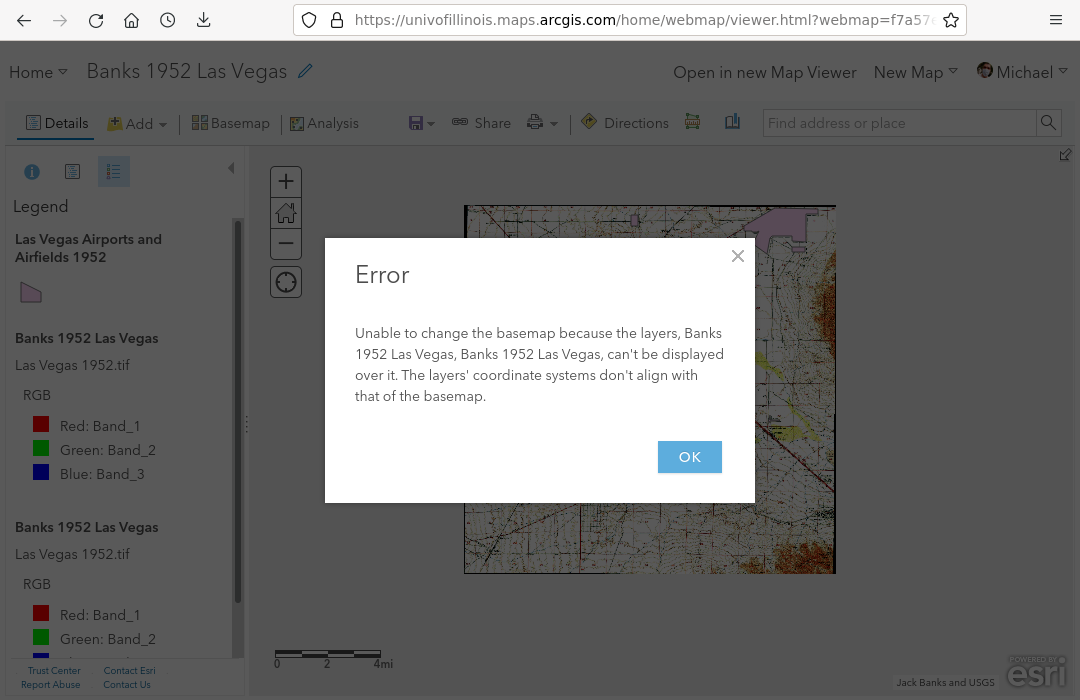The width and height of the screenshot is (1080, 700).
Task: Open the Basemap gallery
Action: (x=230, y=123)
